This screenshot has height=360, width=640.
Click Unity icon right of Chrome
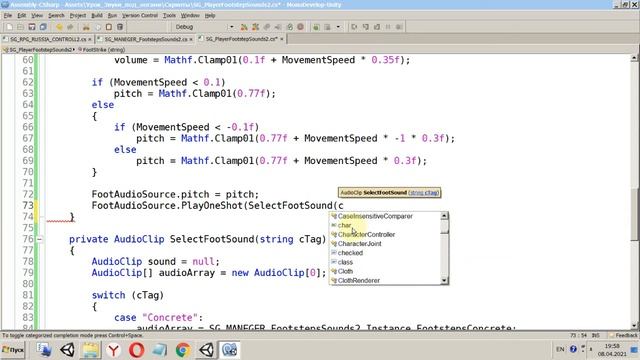pos(206,350)
